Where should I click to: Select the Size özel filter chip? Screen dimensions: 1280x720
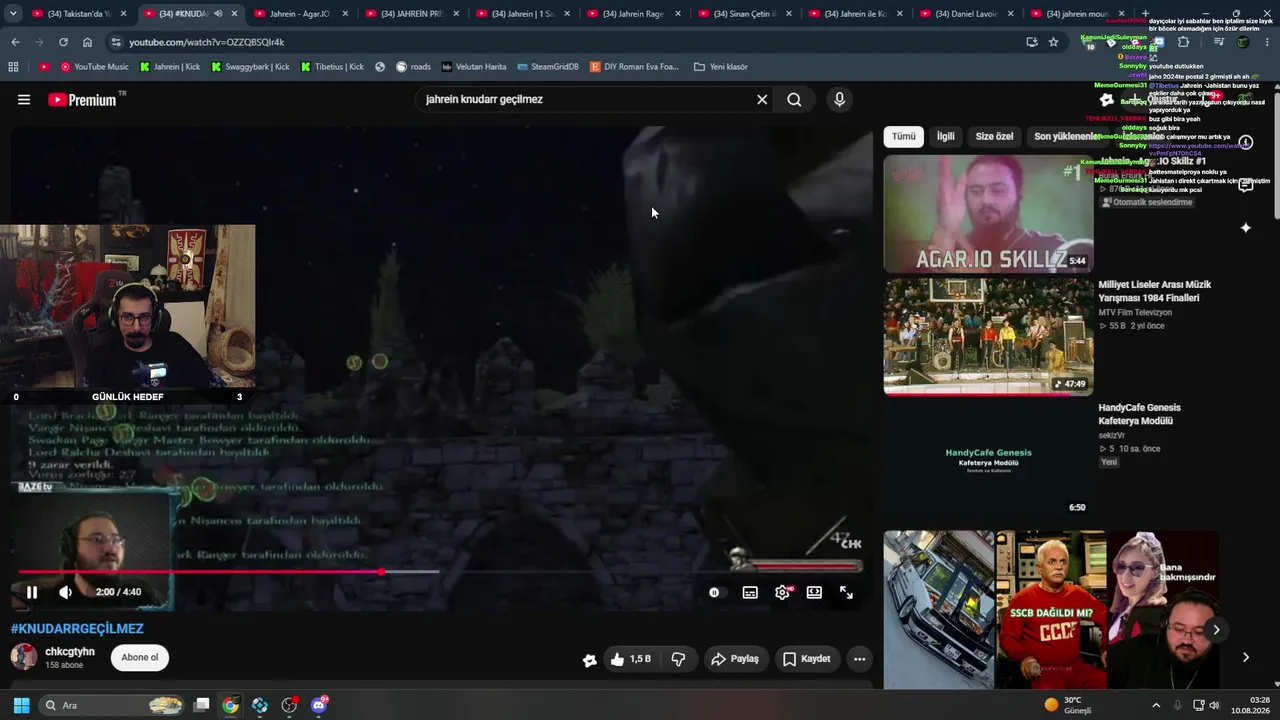pos(994,136)
